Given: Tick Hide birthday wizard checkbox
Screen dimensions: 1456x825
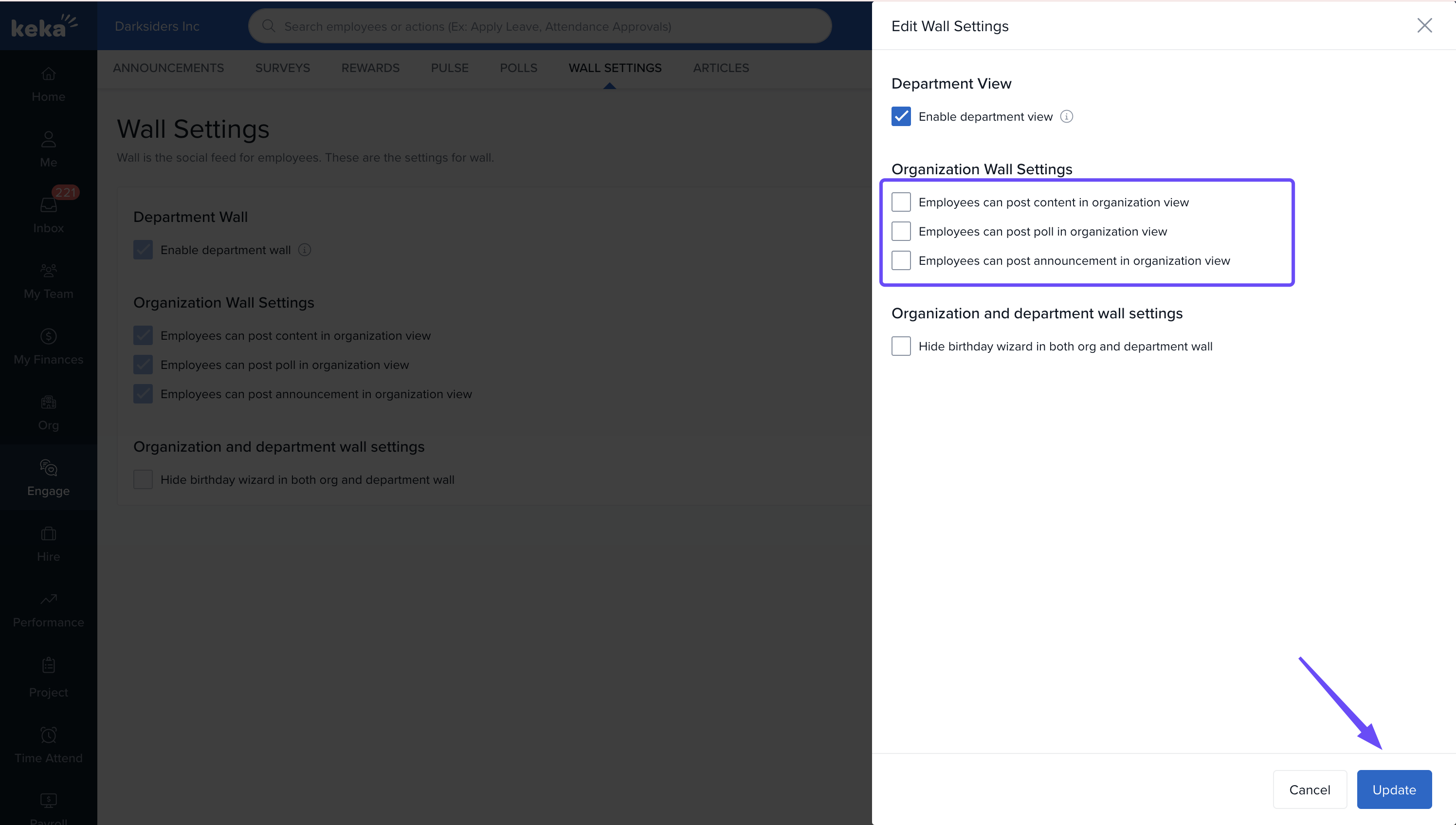Looking at the screenshot, I should (901, 346).
